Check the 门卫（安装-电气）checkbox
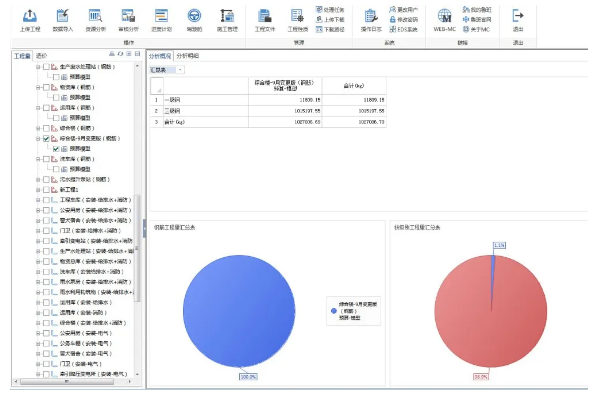The height and width of the screenshot is (401, 602). [46, 364]
